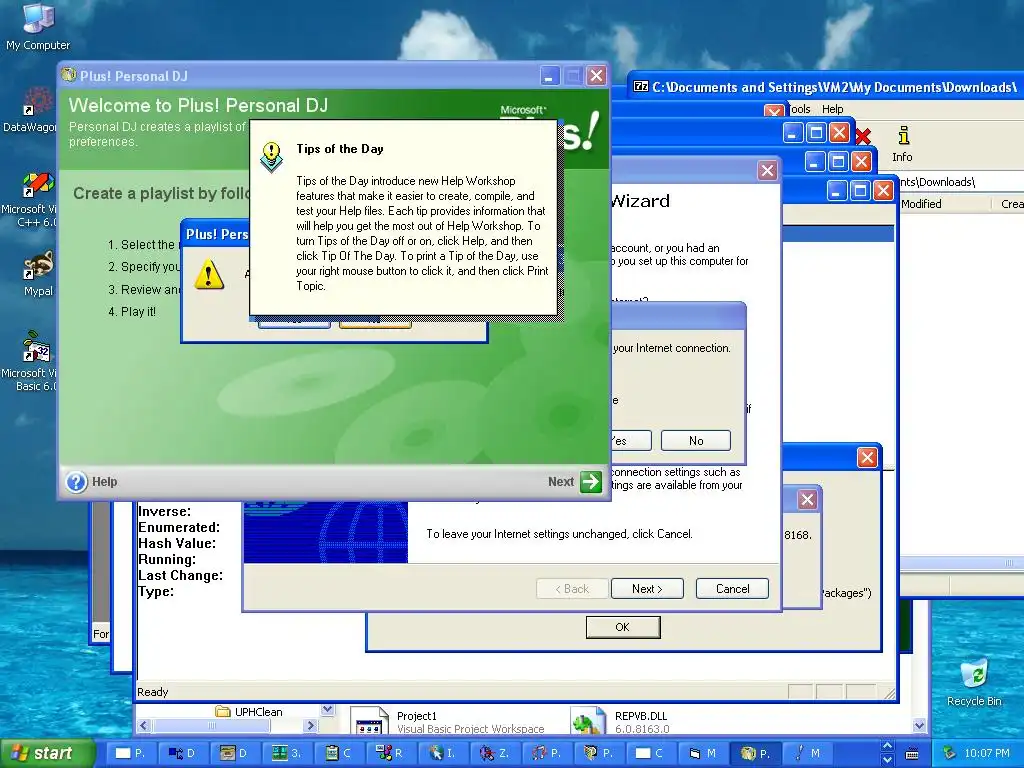Click the Plus! Personal DJ title bar icon

click(x=69, y=75)
